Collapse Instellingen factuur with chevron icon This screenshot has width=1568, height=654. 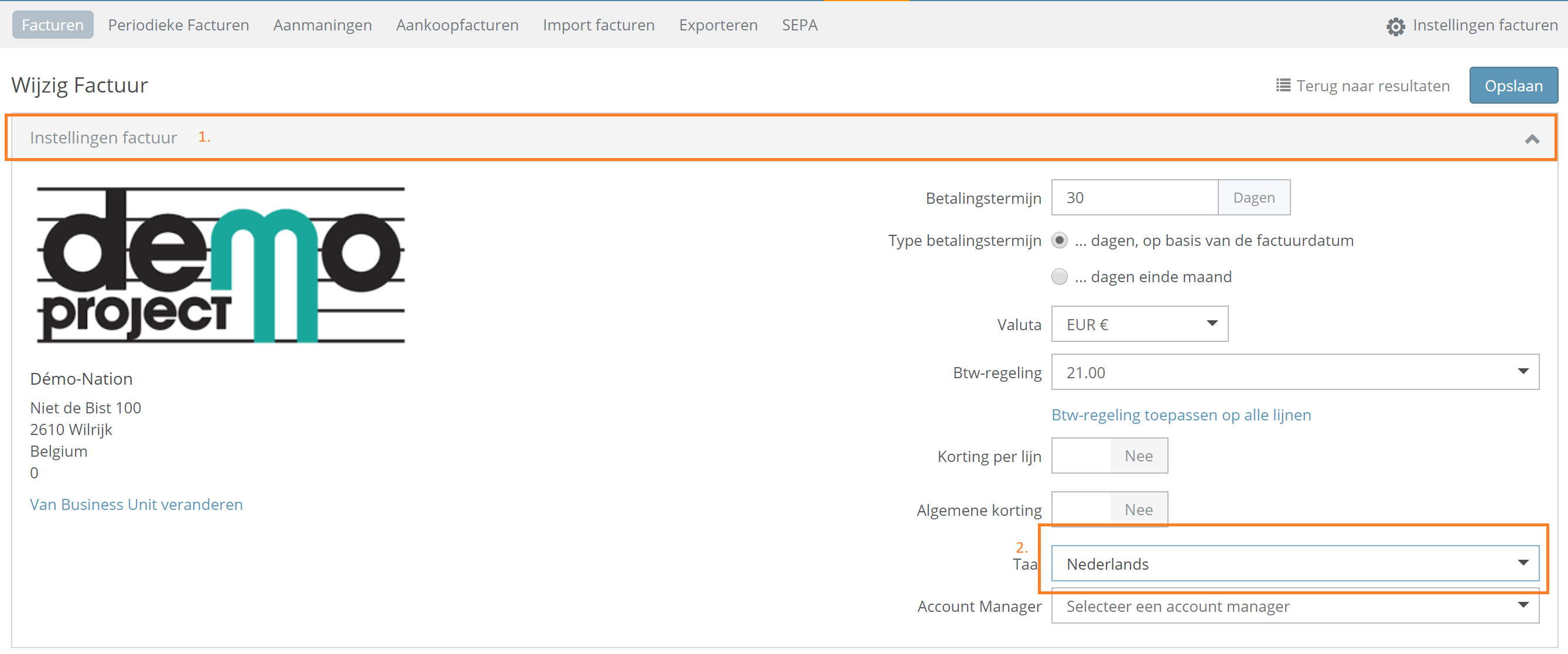coord(1532,139)
